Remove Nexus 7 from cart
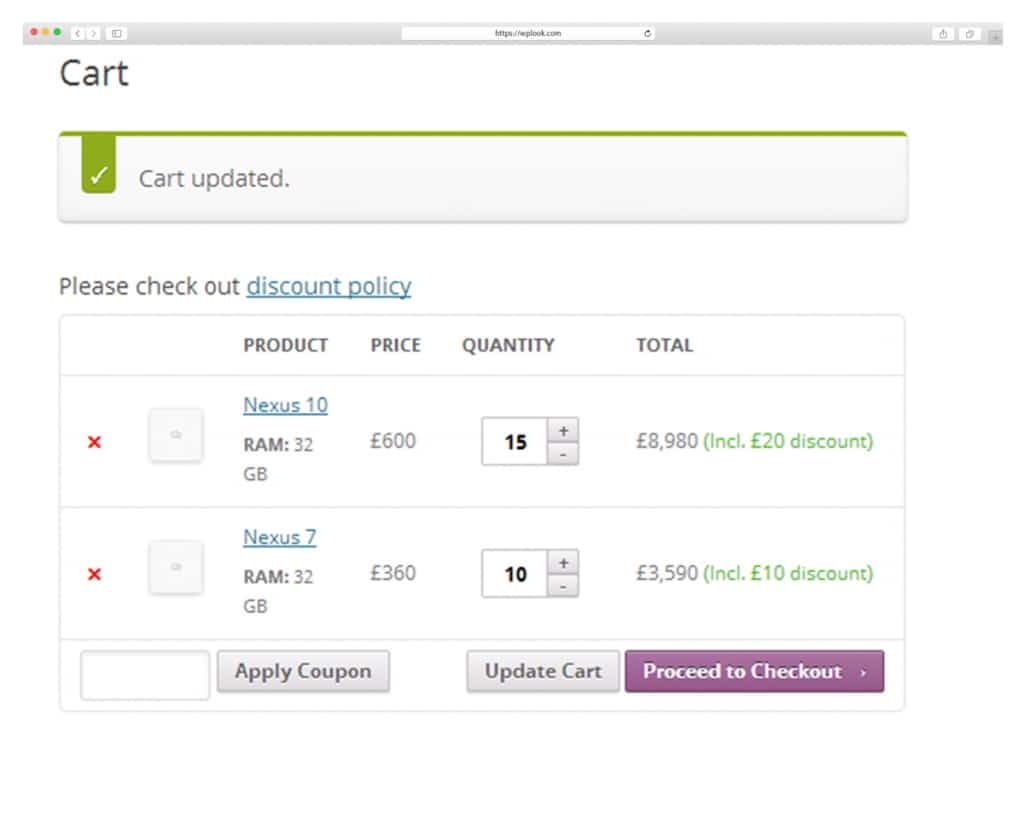 pos(94,574)
